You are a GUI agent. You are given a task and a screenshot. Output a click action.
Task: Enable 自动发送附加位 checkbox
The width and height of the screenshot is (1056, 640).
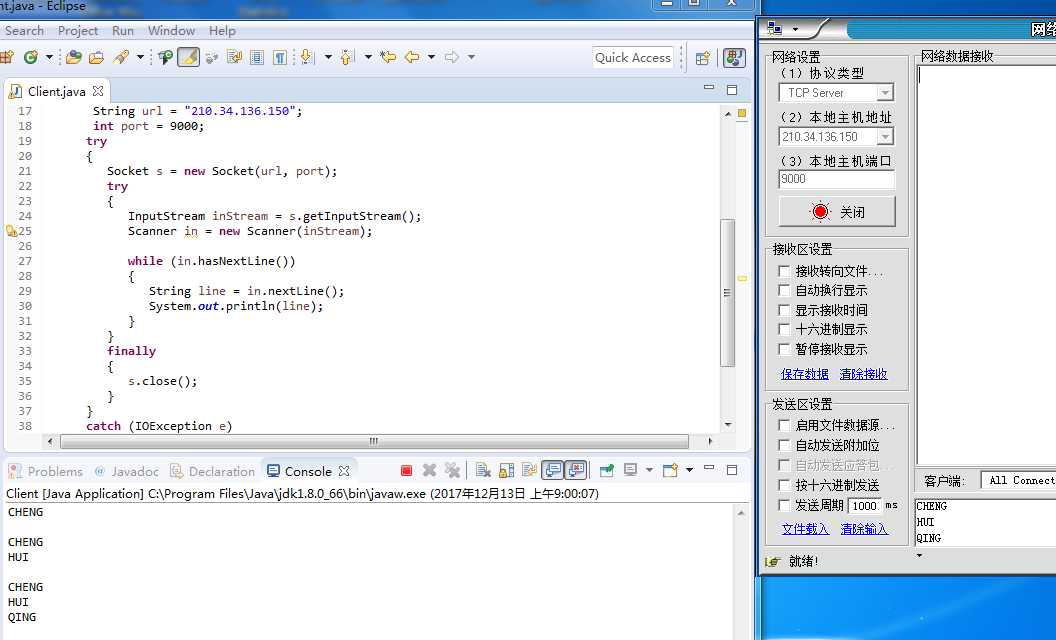784,445
